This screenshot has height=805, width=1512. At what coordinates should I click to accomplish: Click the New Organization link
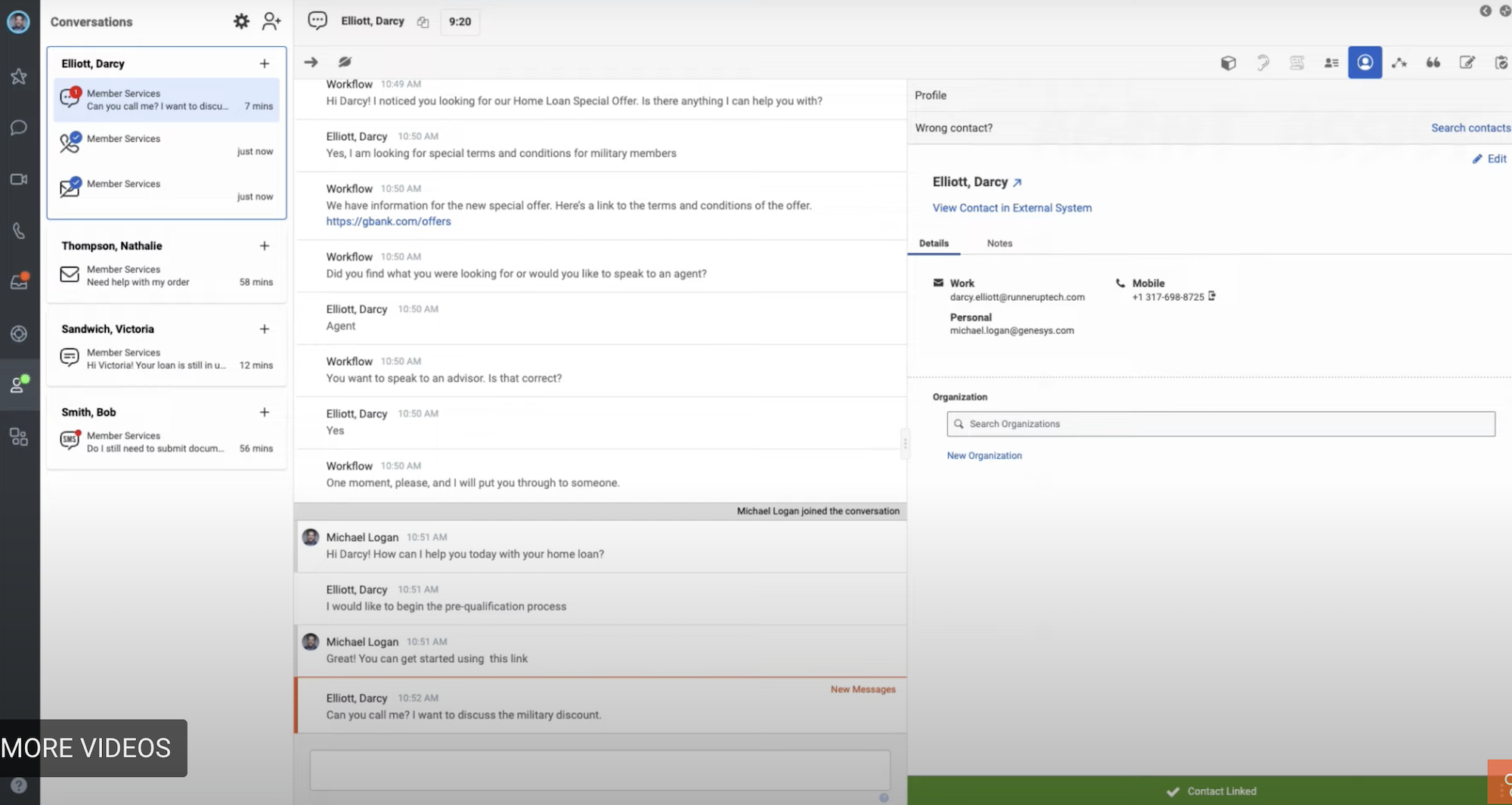pyautogui.click(x=984, y=456)
